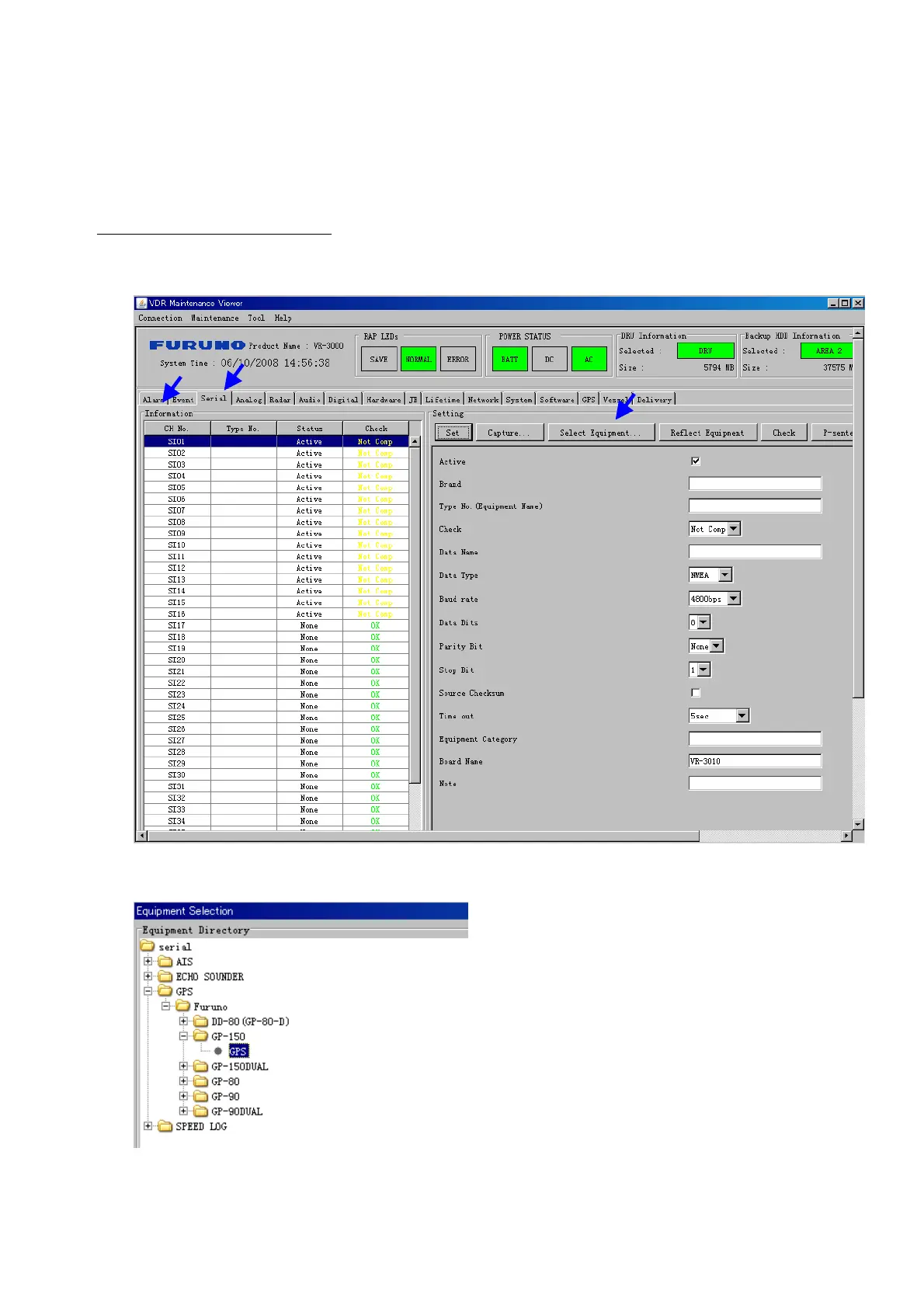Switch to the Software tab
Image resolution: width=924 pixels, height=1308 pixels.
click(x=557, y=399)
